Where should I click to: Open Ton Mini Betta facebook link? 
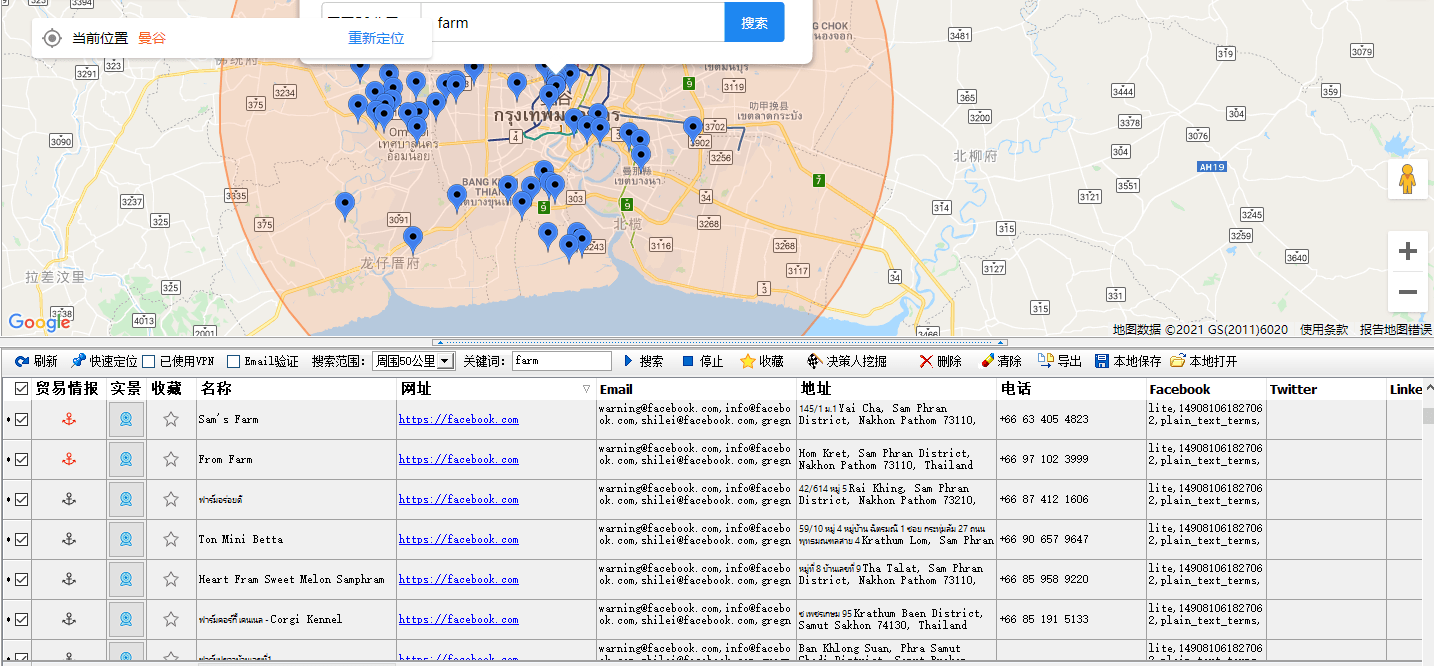(458, 540)
